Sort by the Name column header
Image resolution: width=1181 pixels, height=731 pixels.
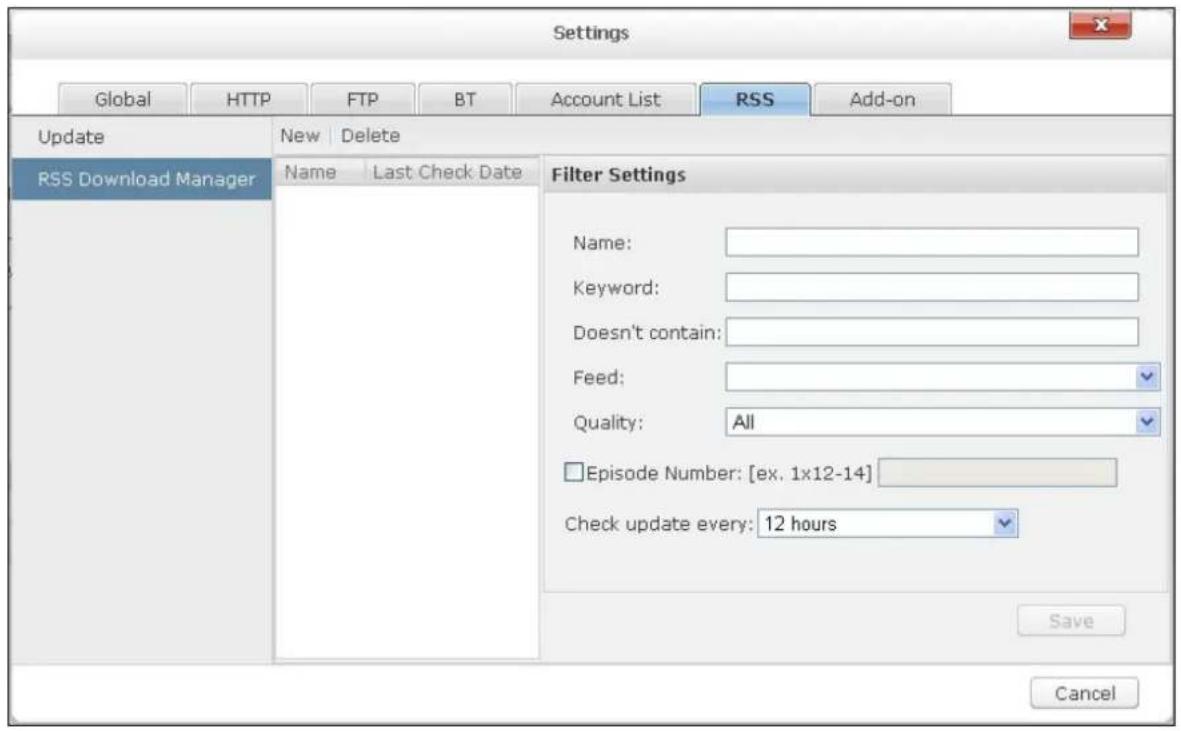coord(319,172)
